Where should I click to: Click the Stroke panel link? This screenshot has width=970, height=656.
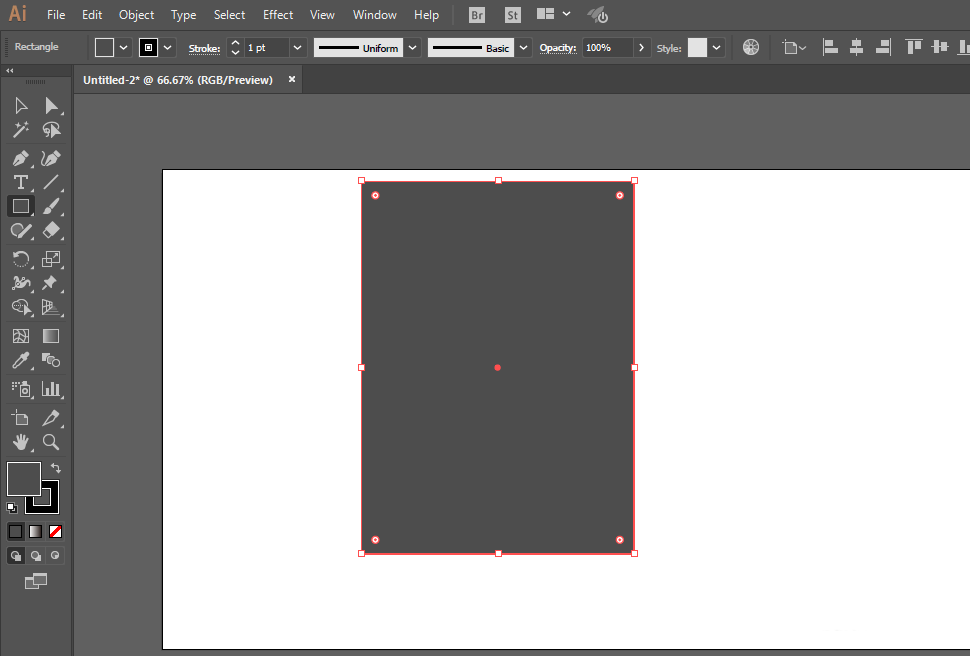(x=204, y=48)
